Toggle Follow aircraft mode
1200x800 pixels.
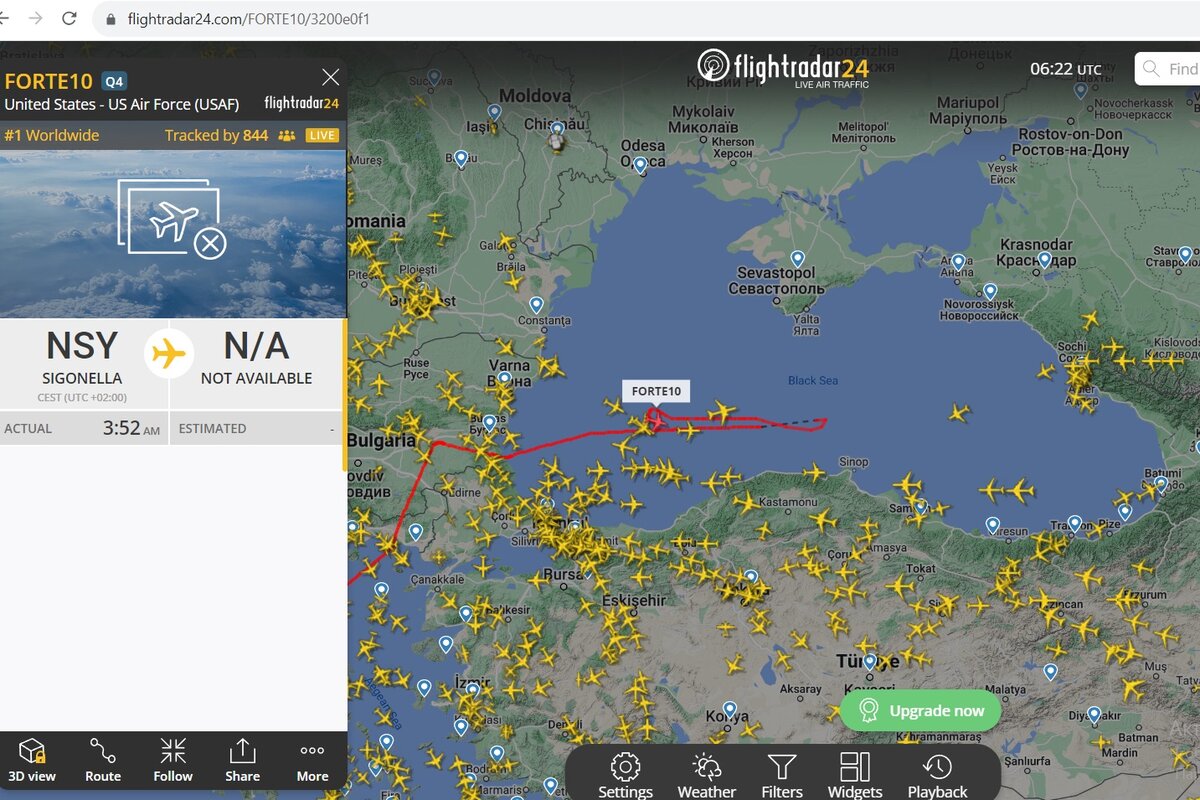pyautogui.click(x=173, y=760)
